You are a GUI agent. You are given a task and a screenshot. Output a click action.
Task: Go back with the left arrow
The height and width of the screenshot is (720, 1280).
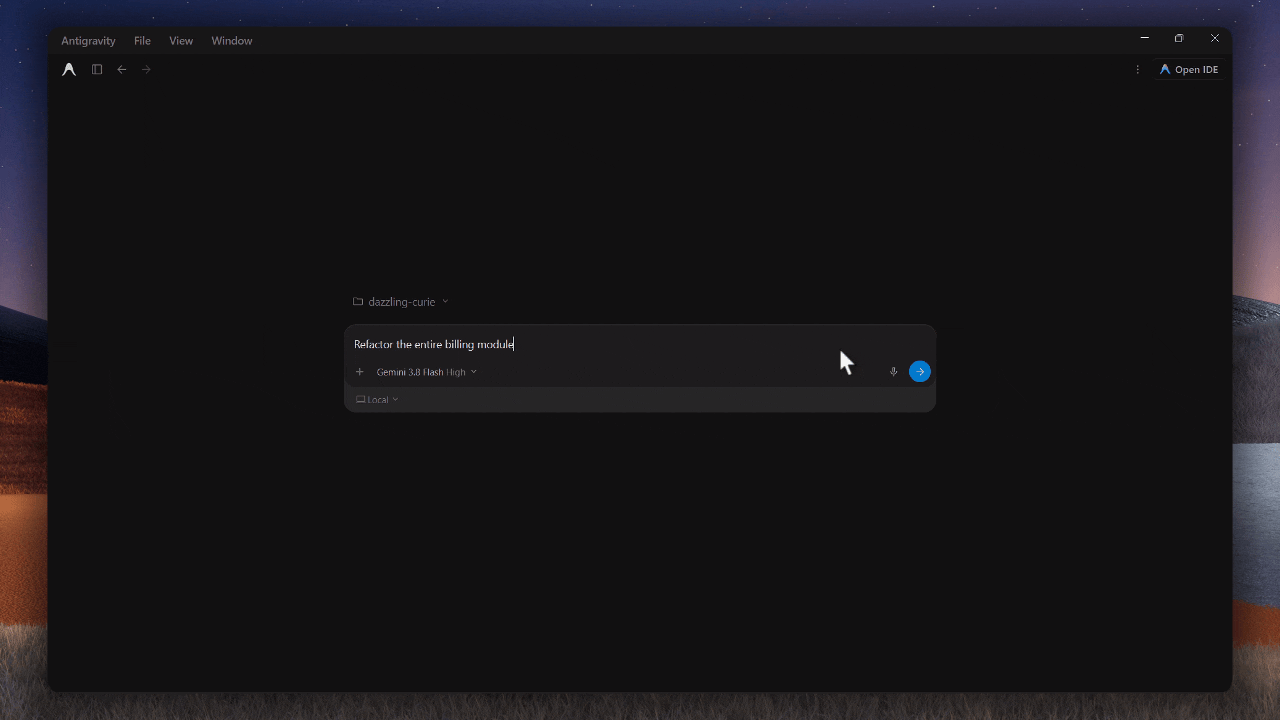(x=122, y=70)
